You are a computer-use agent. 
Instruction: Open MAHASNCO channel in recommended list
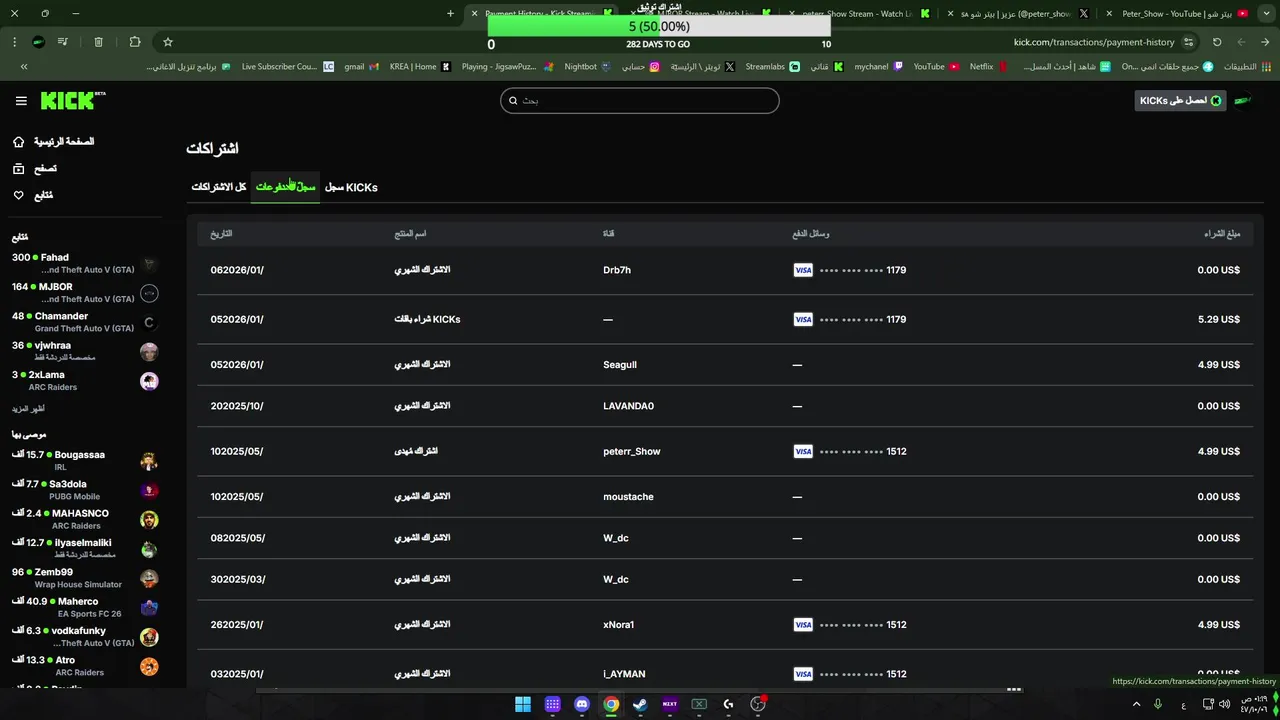click(84, 519)
